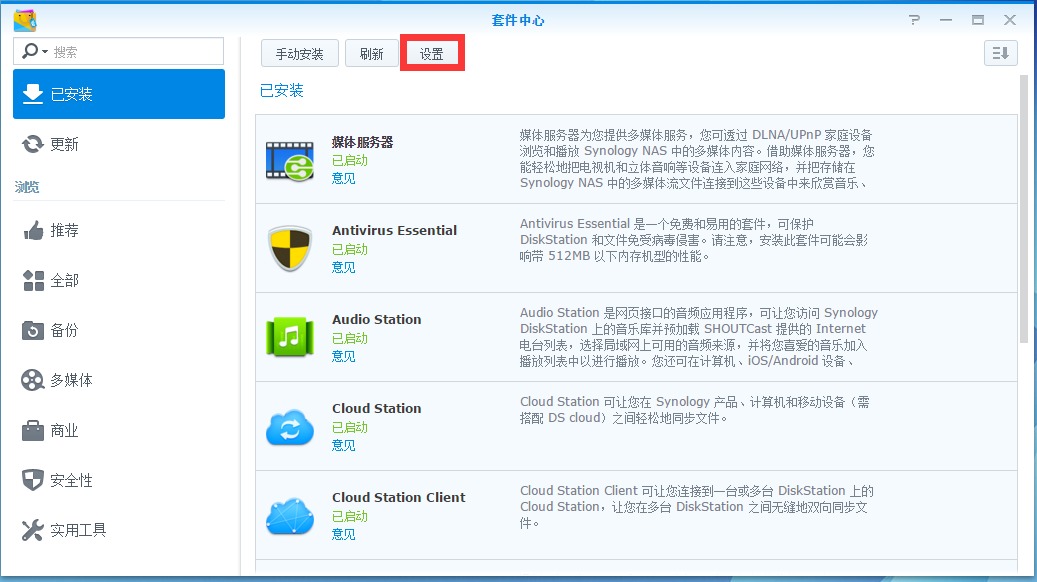1037x582 pixels.
Task: Click 已启动 status of Audio Station
Action: tap(350, 339)
